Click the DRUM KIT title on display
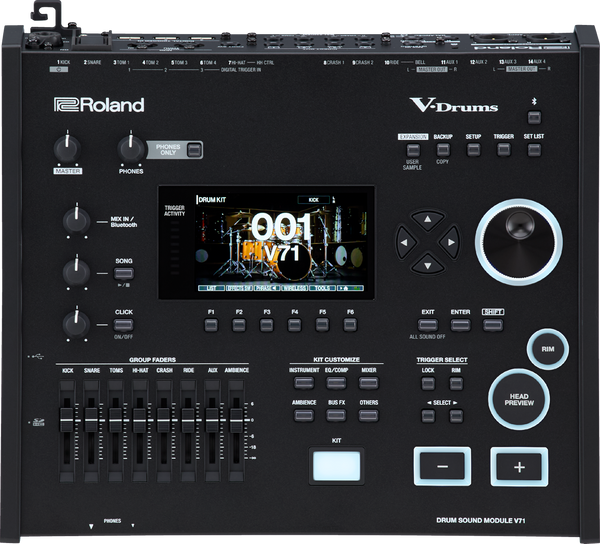The image size is (600, 544). [x=212, y=200]
